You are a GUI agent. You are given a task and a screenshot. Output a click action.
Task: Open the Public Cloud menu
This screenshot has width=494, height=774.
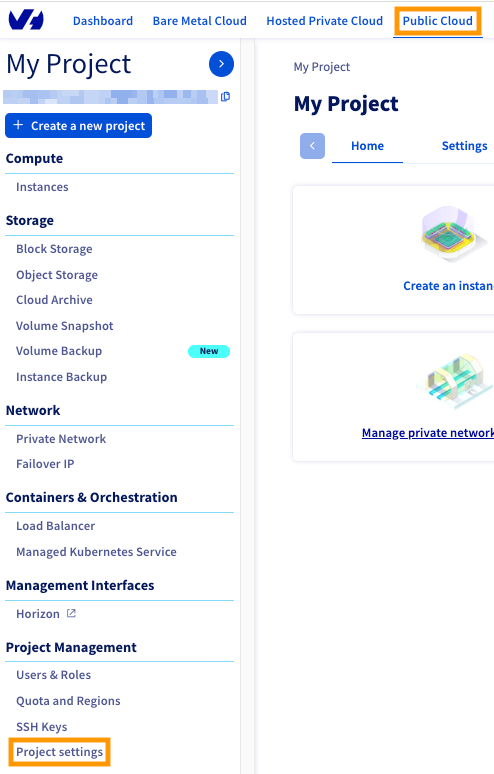437,21
